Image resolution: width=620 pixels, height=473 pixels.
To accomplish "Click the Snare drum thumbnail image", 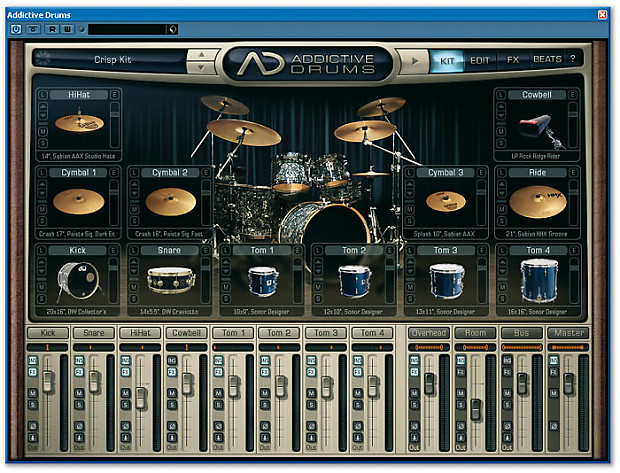I will pos(171,280).
